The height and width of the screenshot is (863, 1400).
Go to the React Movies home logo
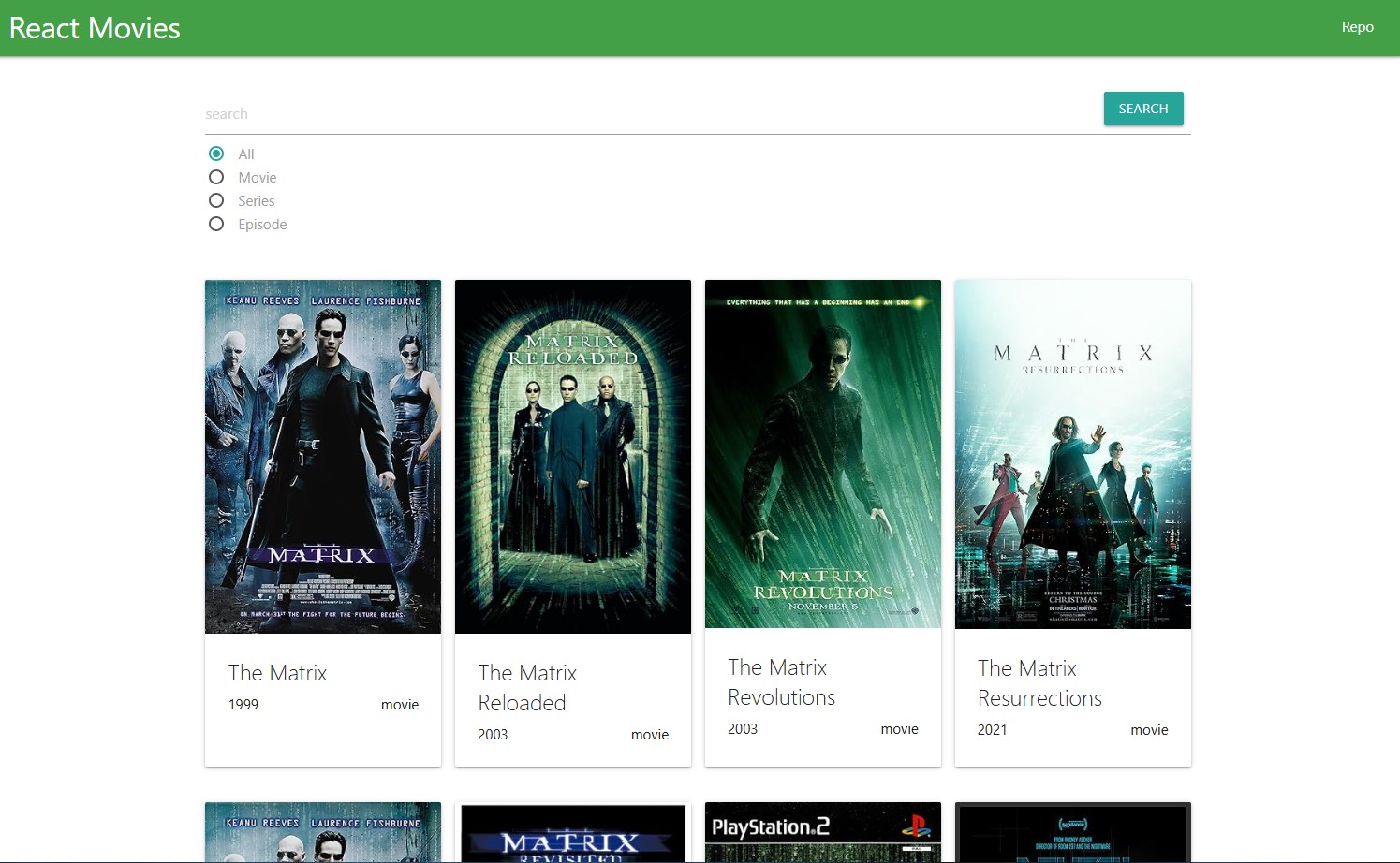pyautogui.click(x=95, y=28)
